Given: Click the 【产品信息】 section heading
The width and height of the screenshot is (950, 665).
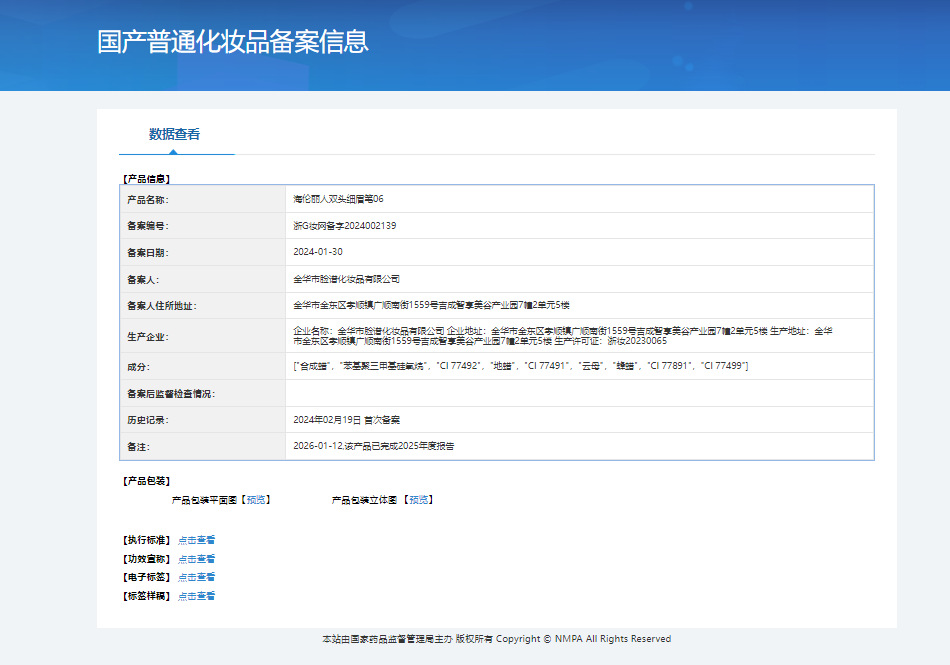Looking at the screenshot, I should tap(147, 179).
